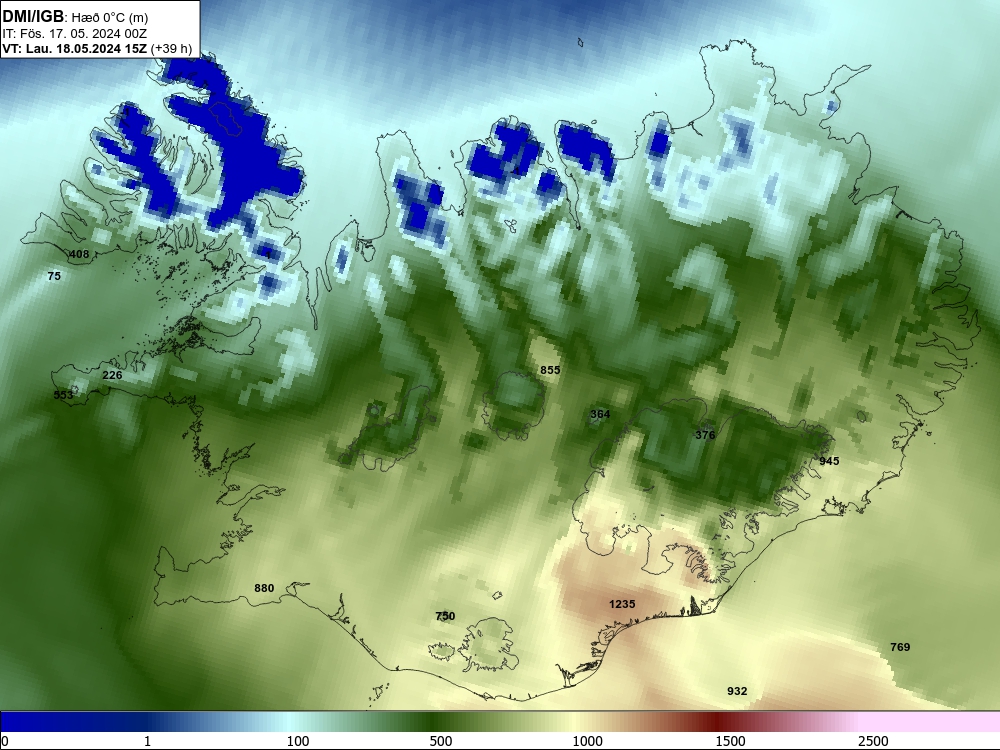Image resolution: width=1000 pixels, height=750 pixels.
Task: Click the 0 label on the color scale
Action: [x=5, y=741]
